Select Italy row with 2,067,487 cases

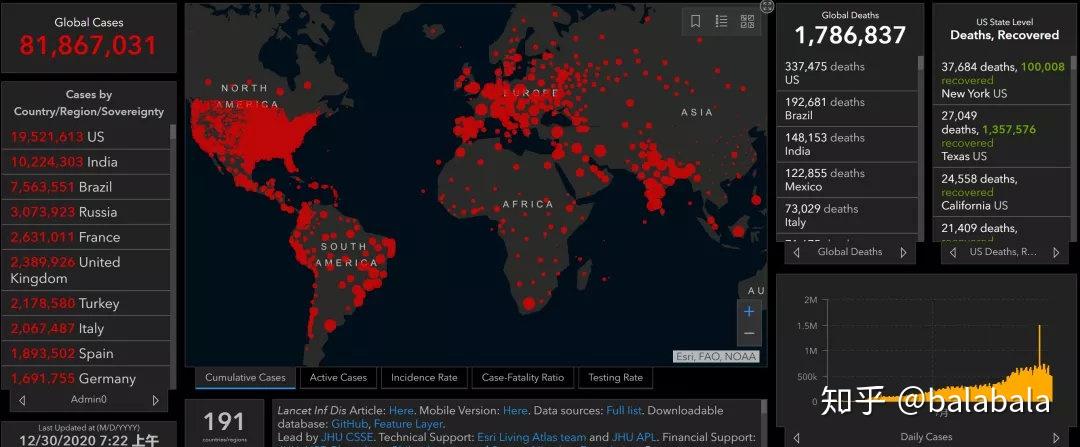pyautogui.click(x=86, y=329)
